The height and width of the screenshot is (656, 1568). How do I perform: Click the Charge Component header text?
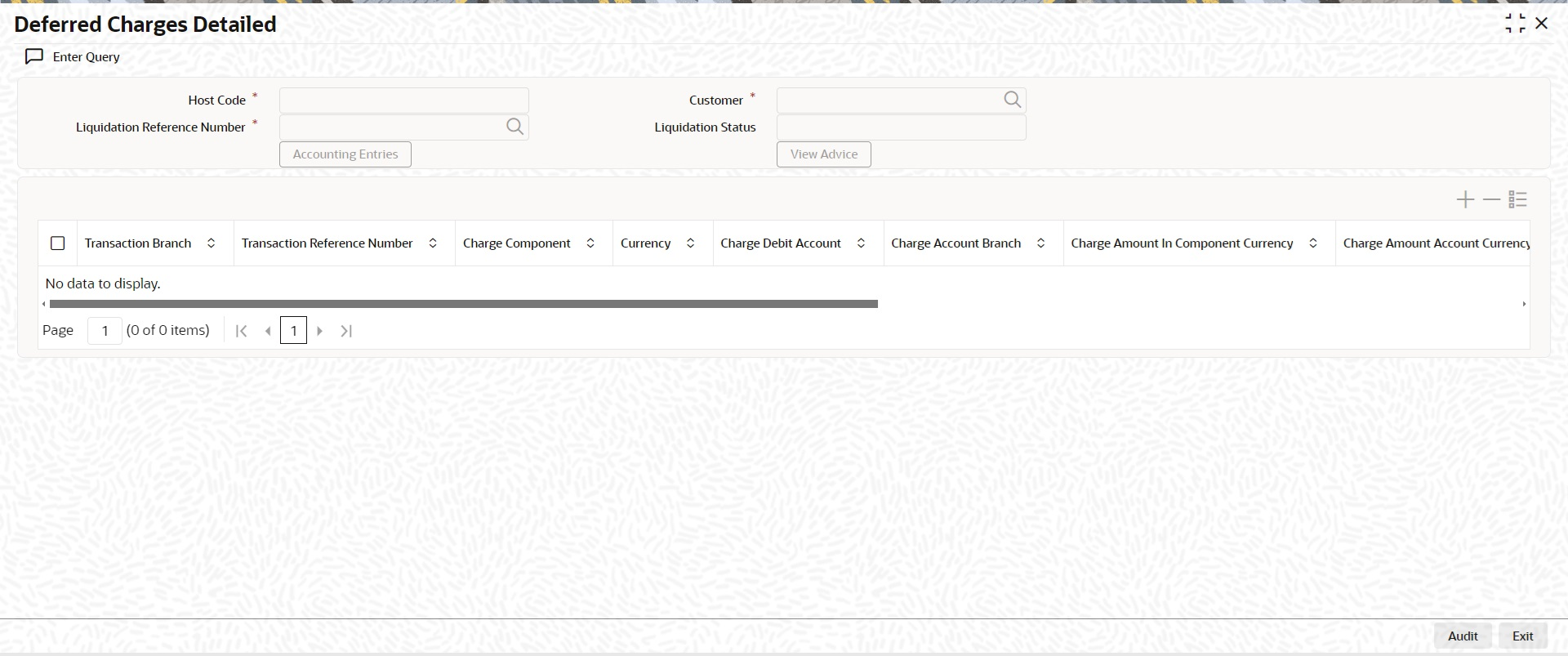pos(517,243)
